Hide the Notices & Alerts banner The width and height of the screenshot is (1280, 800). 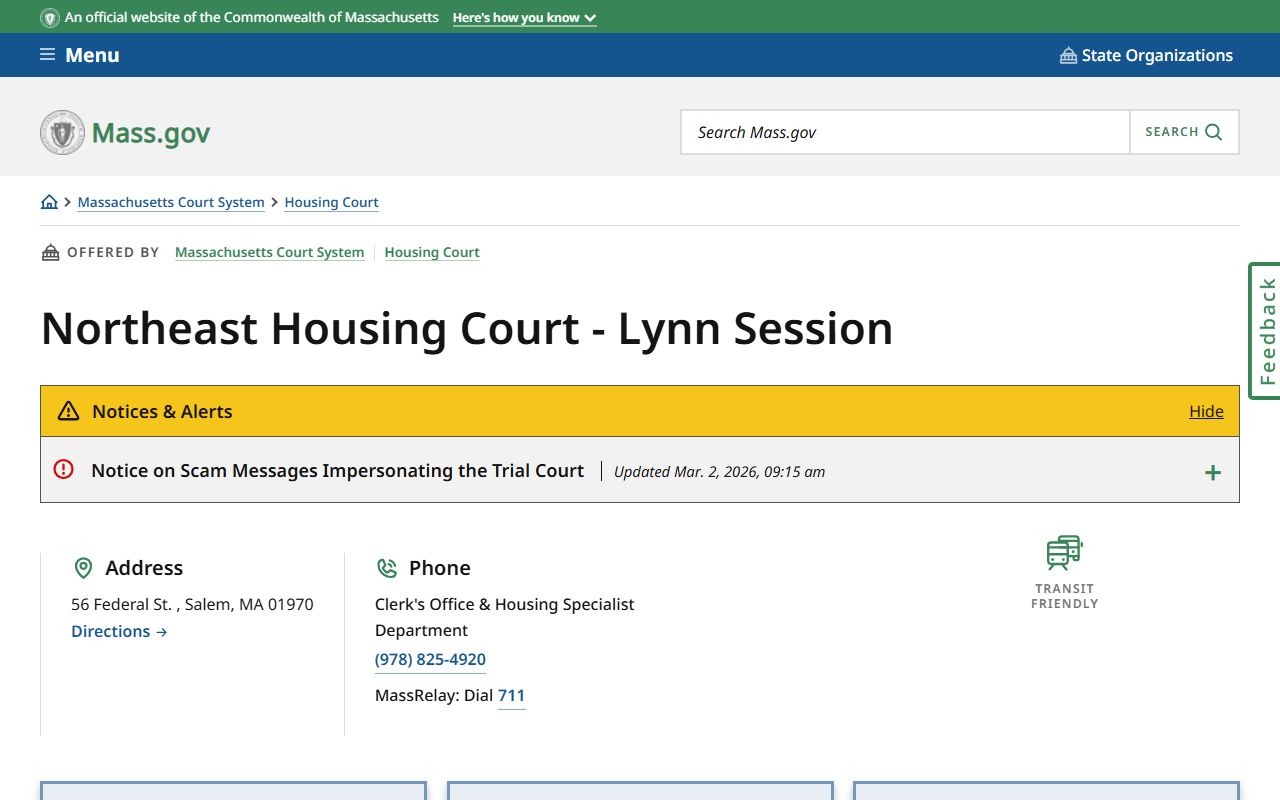pyautogui.click(x=1206, y=411)
